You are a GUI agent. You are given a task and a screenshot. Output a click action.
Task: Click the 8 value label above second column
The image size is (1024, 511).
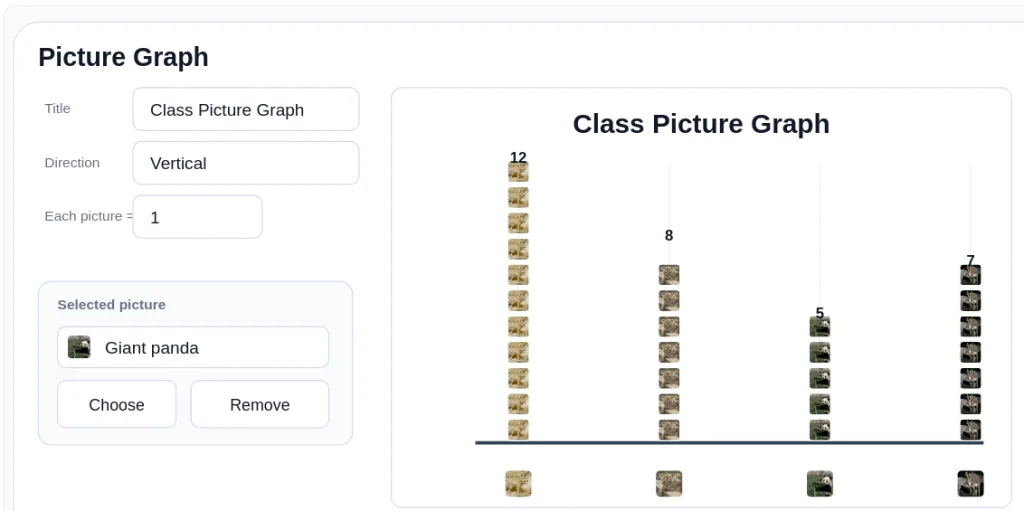point(669,235)
